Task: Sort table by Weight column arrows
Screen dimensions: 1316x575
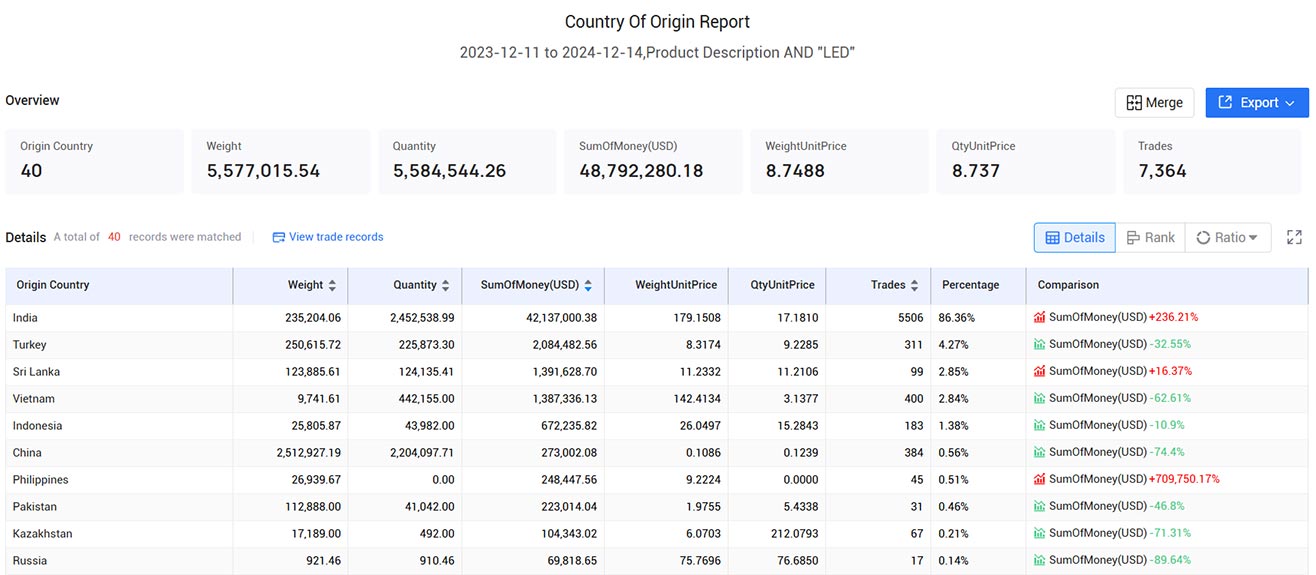Action: point(332,285)
